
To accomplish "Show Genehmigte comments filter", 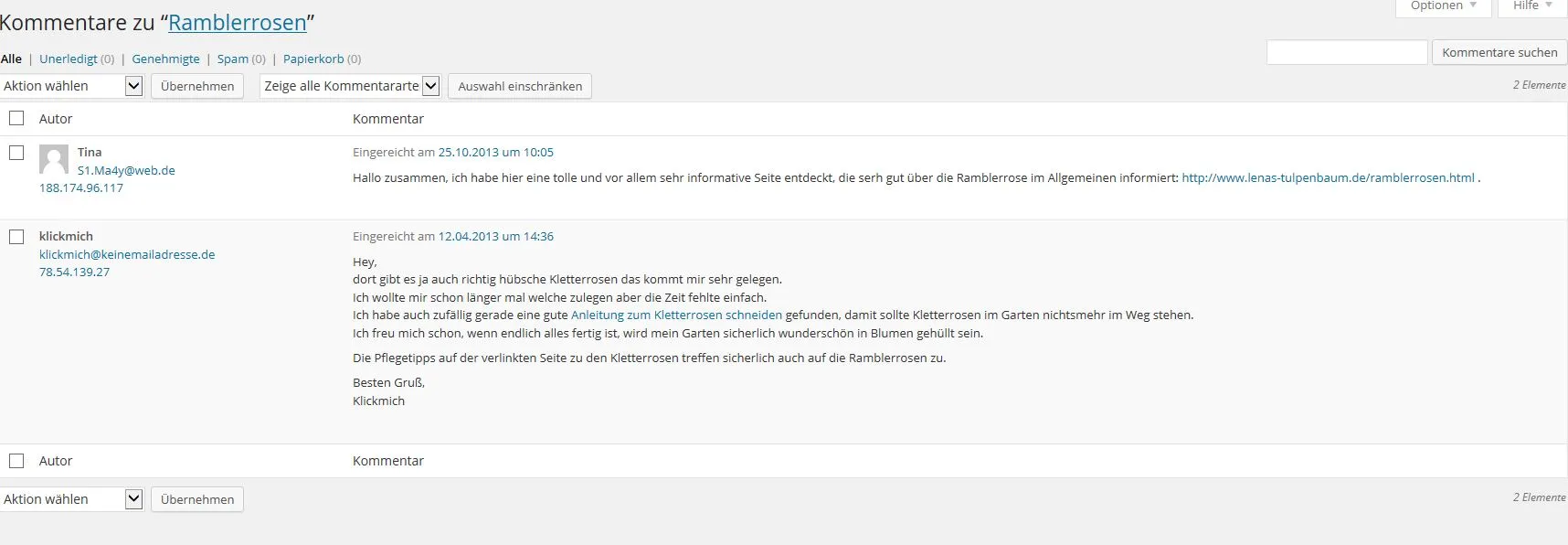I will 165,59.
